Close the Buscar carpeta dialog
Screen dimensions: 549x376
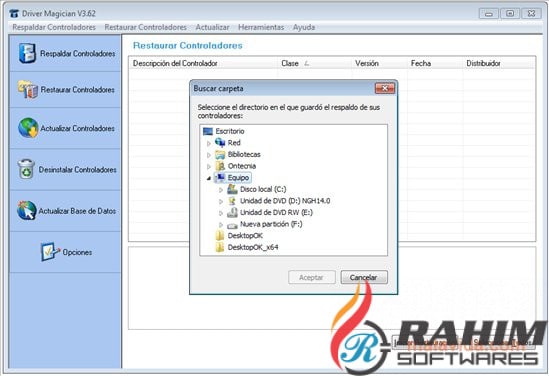384,88
